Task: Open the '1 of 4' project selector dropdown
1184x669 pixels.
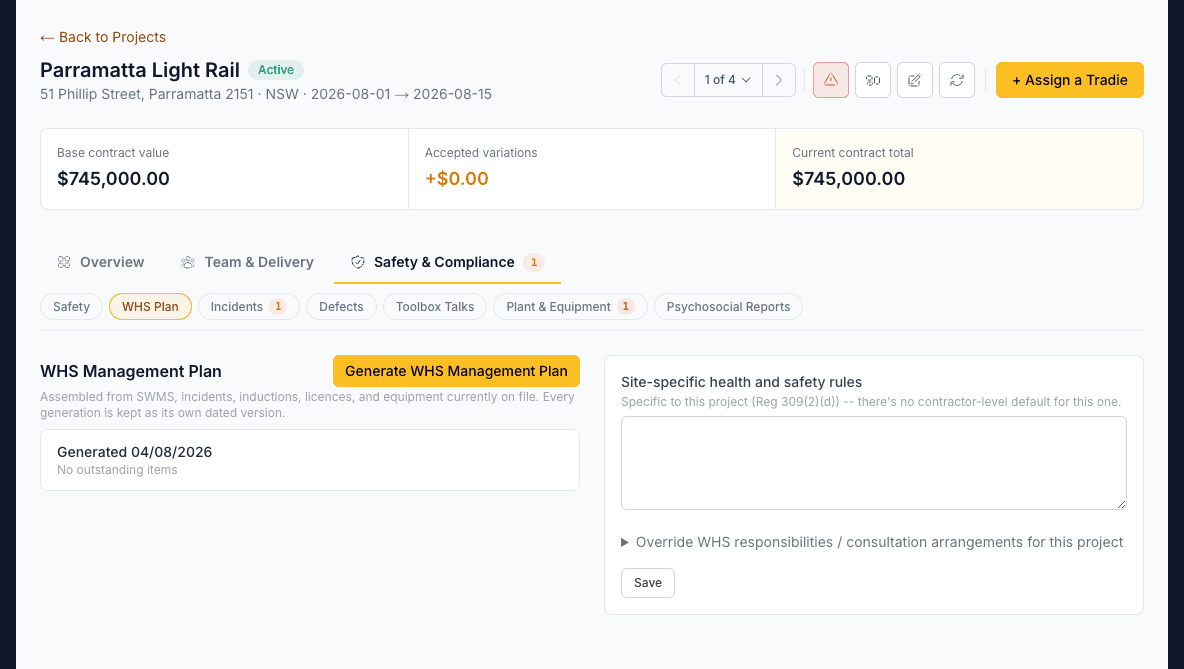Action: point(728,80)
